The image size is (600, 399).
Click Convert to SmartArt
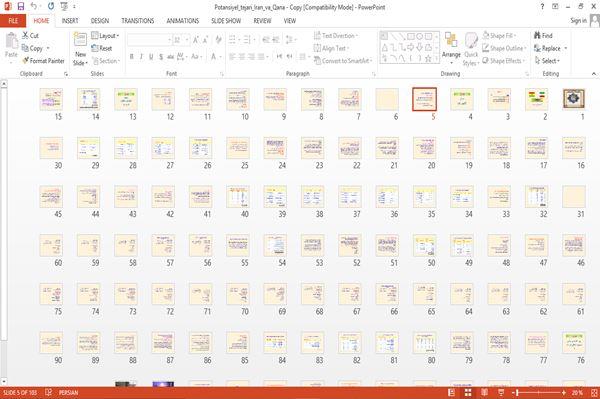coord(343,61)
